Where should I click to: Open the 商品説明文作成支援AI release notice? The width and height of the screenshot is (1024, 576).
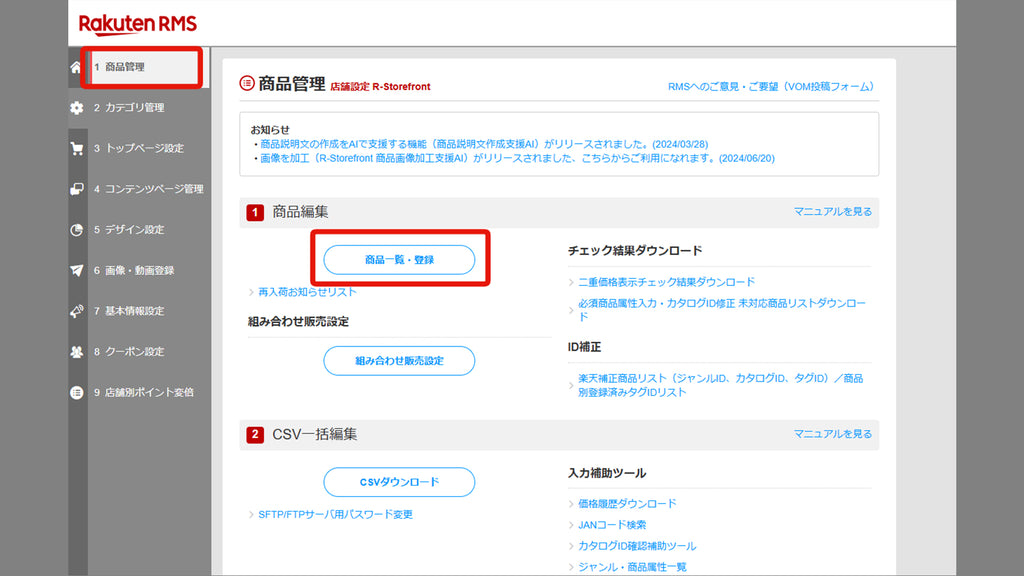click(x=484, y=144)
